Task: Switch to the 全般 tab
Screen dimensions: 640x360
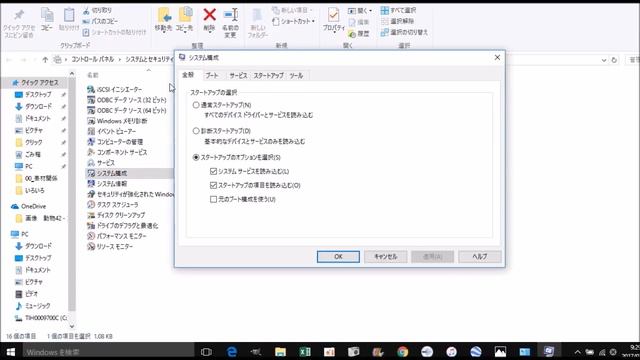Action: coord(188,75)
